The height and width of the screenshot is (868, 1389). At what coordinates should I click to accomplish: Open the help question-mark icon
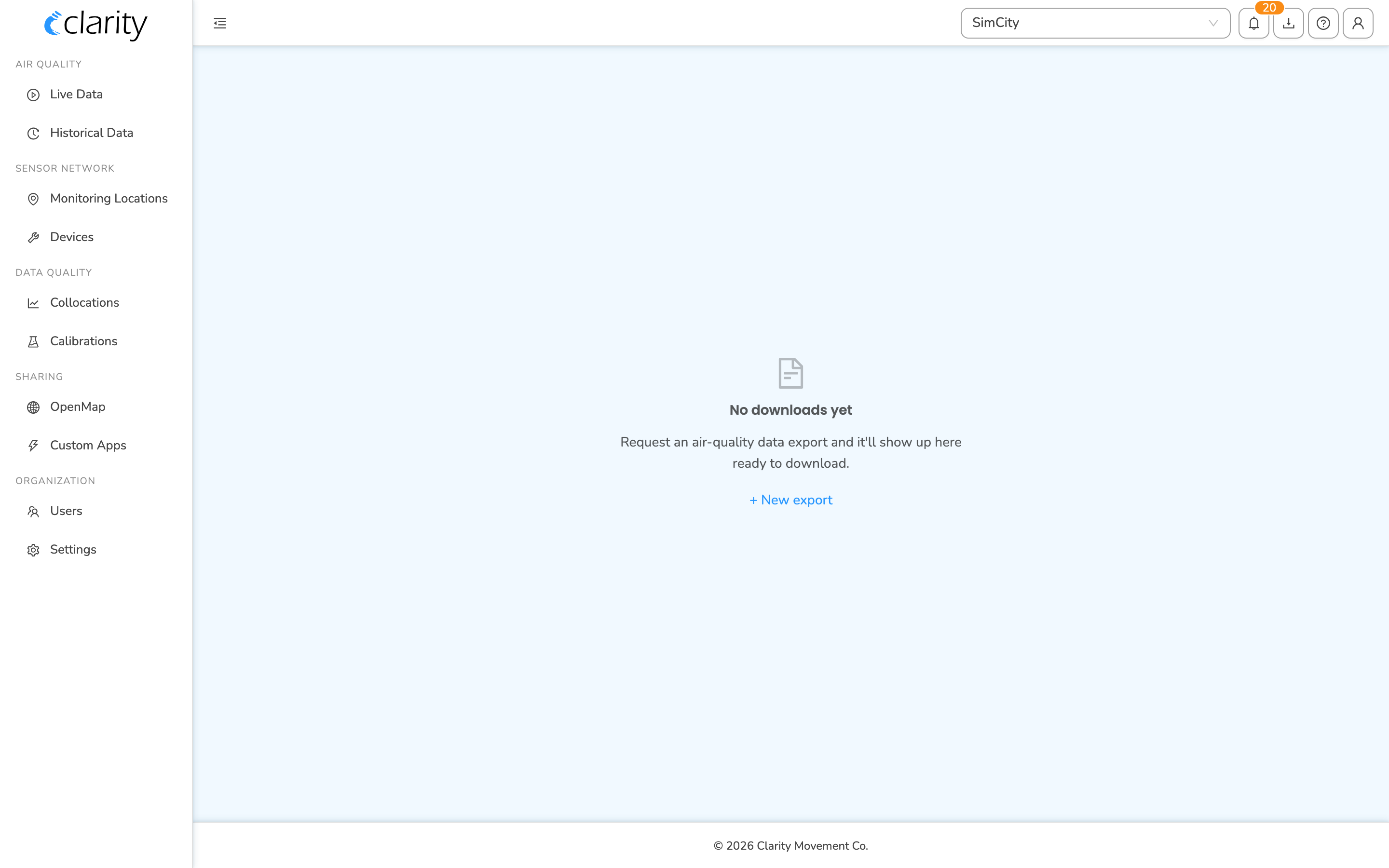click(x=1323, y=23)
